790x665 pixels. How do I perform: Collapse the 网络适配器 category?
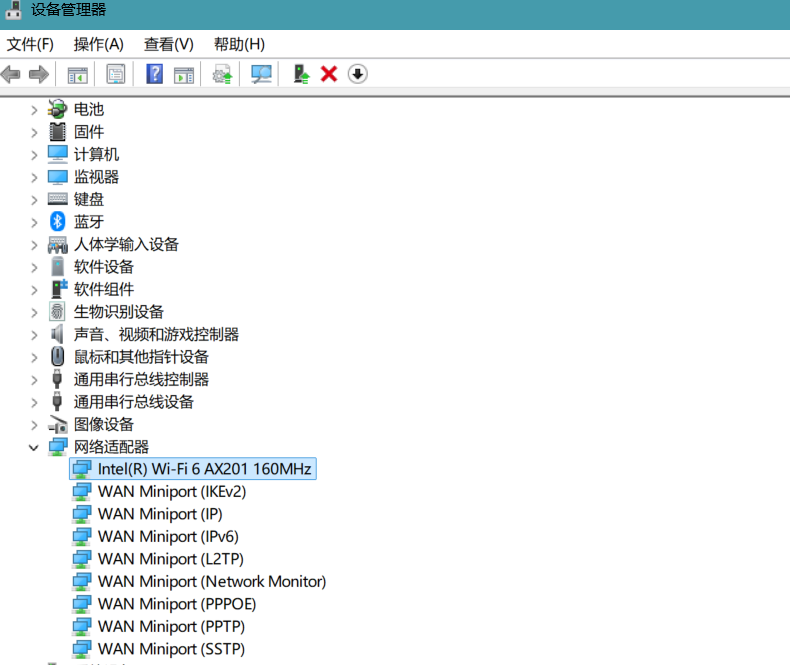[x=34, y=447]
